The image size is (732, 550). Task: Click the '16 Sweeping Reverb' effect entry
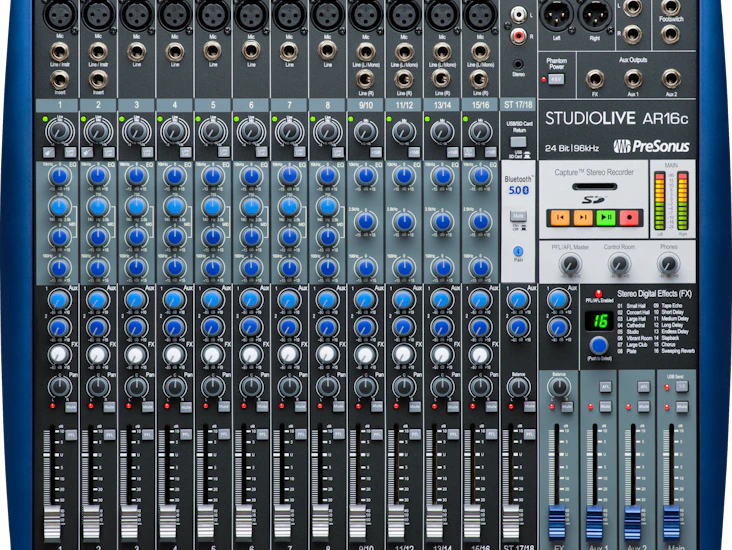tap(674, 351)
